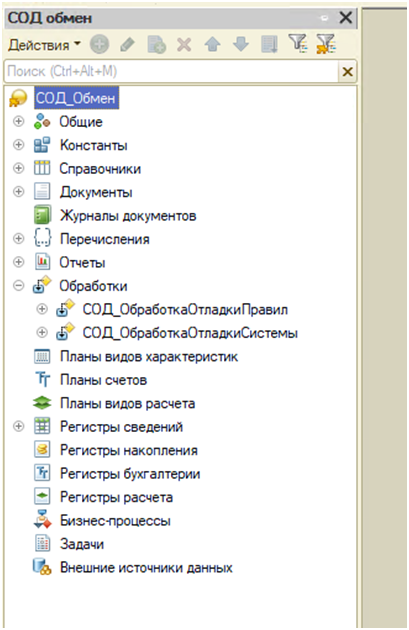This screenshot has width=409, height=630.
Task: Click the sort list toolbar icon
Action: pos(269,44)
